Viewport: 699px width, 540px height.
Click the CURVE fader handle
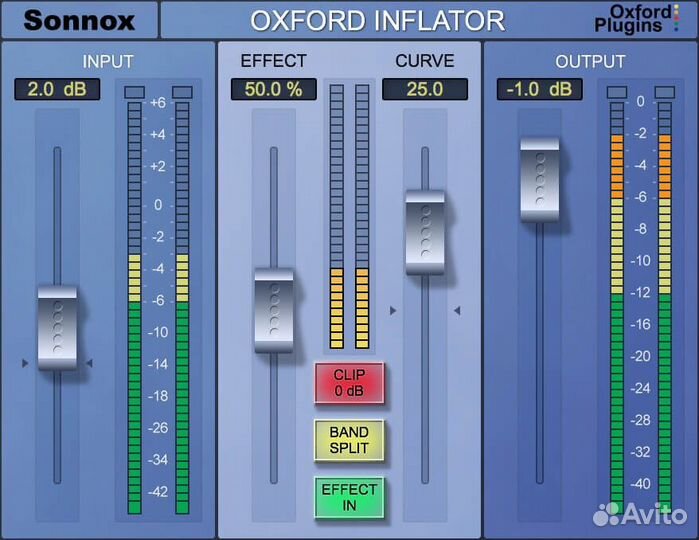(x=425, y=232)
